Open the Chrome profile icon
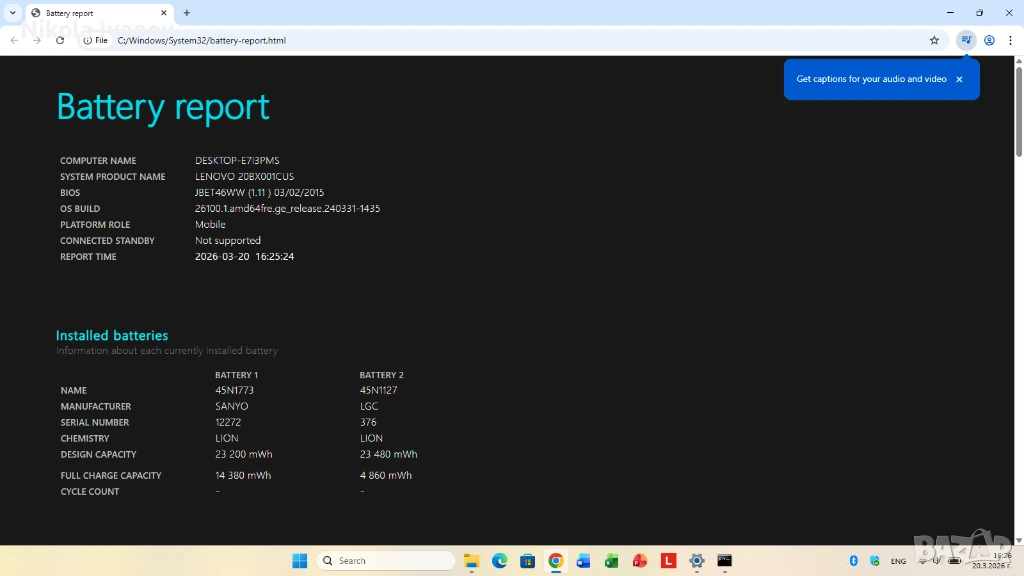Screen dimensions: 1024x576 989,40
